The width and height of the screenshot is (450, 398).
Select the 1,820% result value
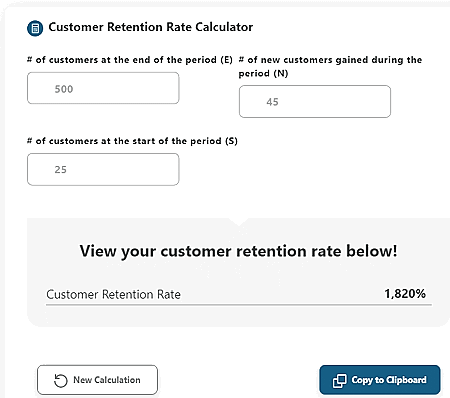[x=405, y=294]
